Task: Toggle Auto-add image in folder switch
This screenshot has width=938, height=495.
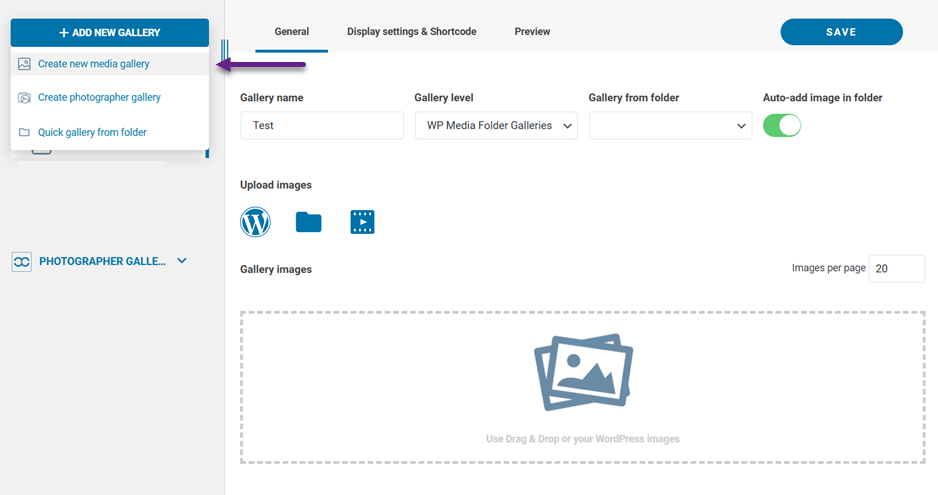Action: [x=782, y=126]
